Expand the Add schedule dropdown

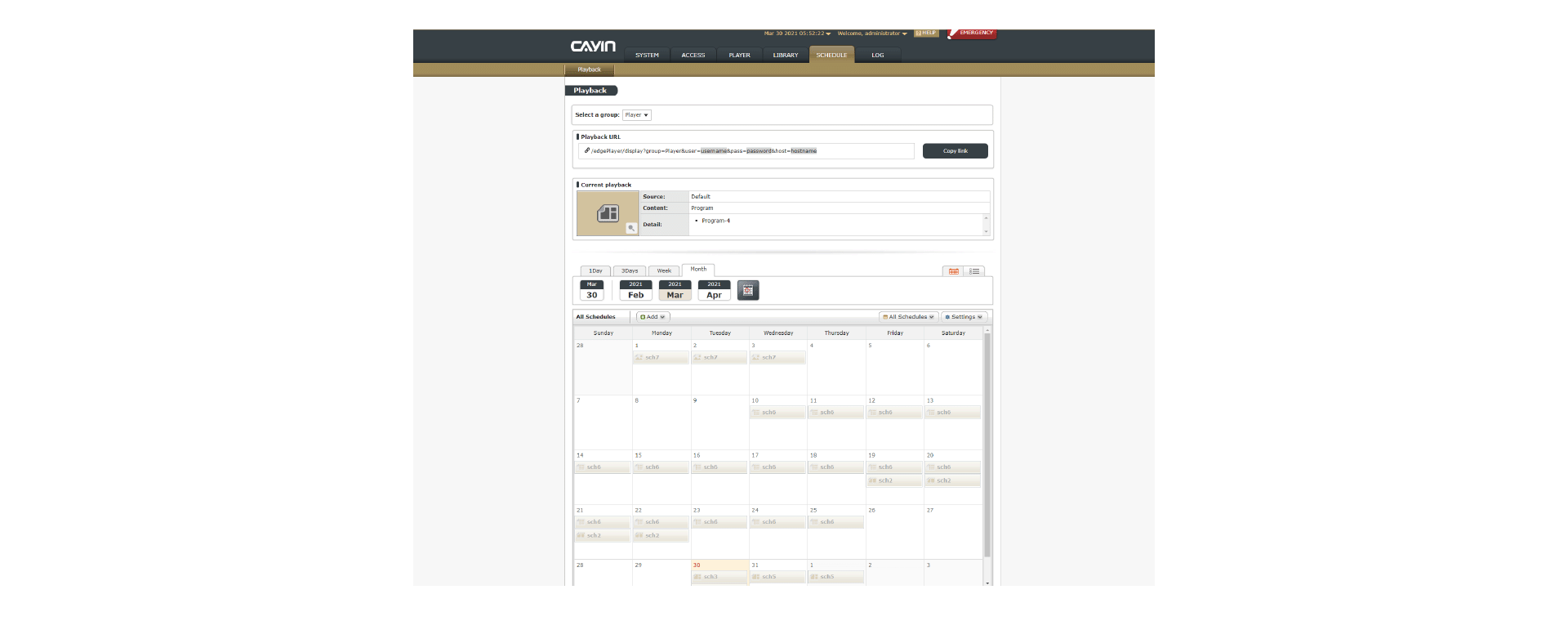pyautogui.click(x=653, y=317)
